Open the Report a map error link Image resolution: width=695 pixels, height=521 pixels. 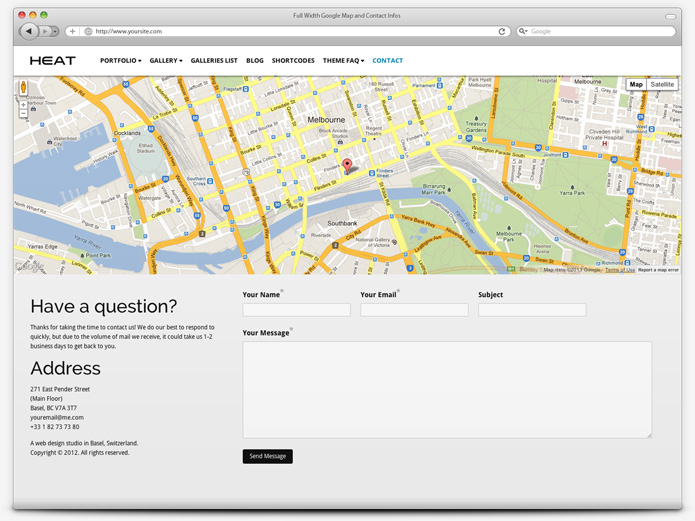659,270
